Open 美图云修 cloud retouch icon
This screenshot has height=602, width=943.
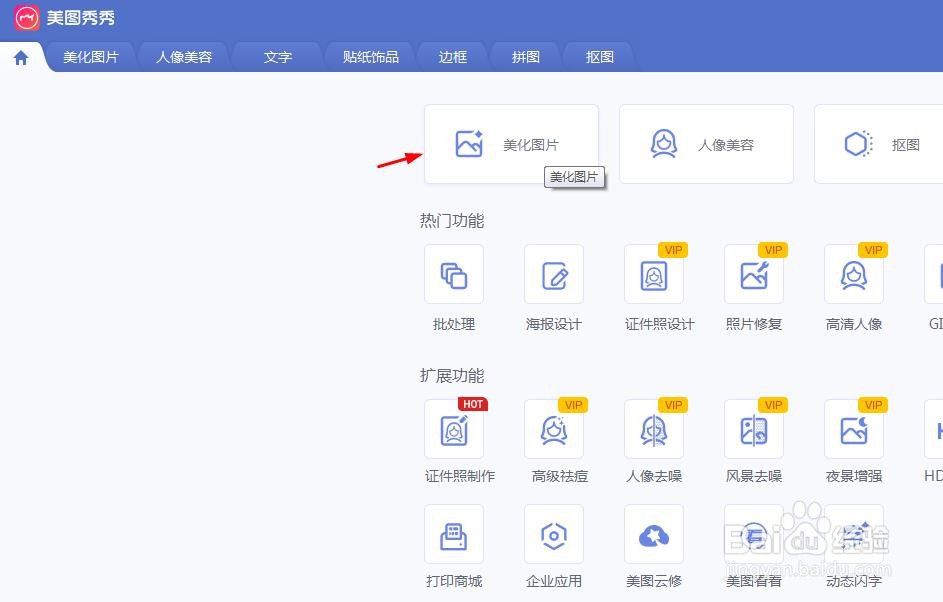click(654, 534)
